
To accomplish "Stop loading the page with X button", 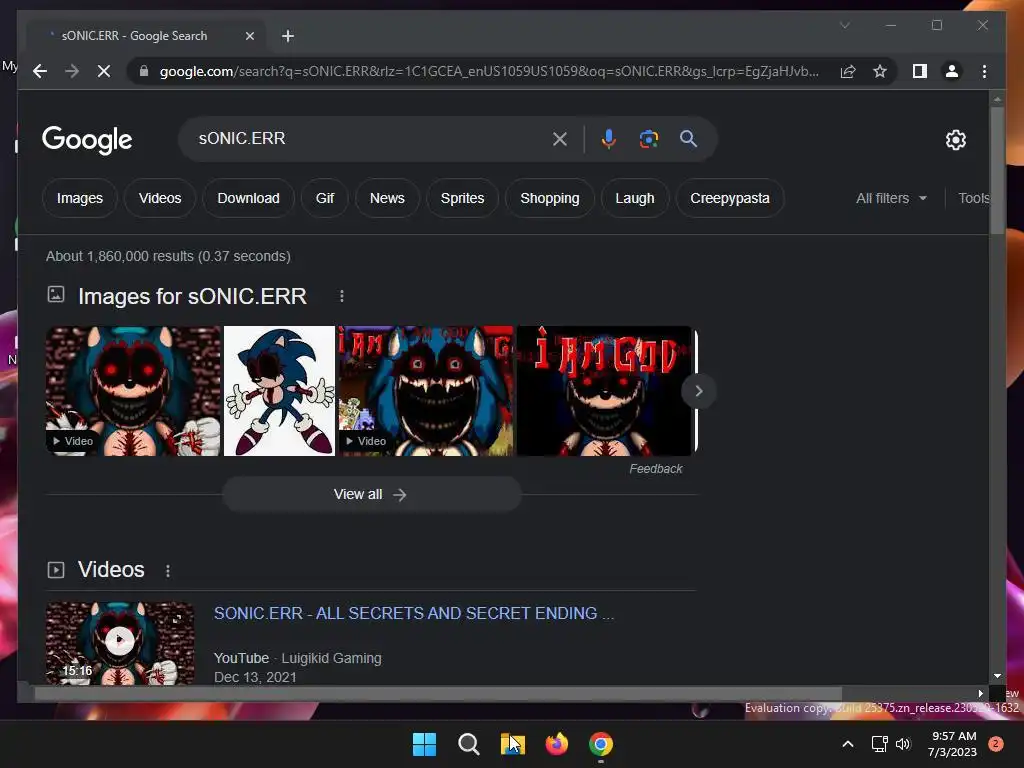I will 104,71.
